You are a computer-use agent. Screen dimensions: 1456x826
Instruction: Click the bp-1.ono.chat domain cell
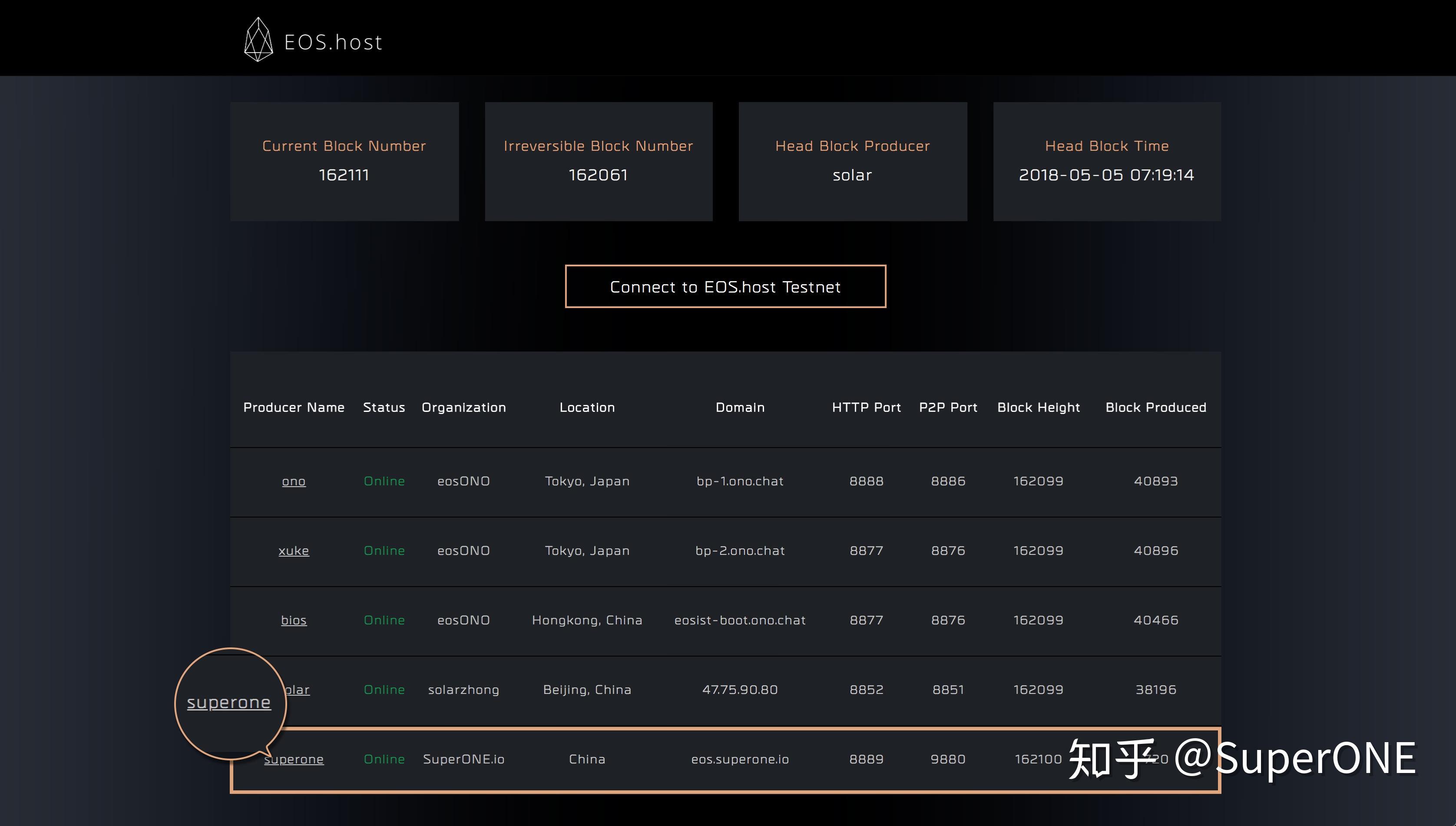(740, 481)
